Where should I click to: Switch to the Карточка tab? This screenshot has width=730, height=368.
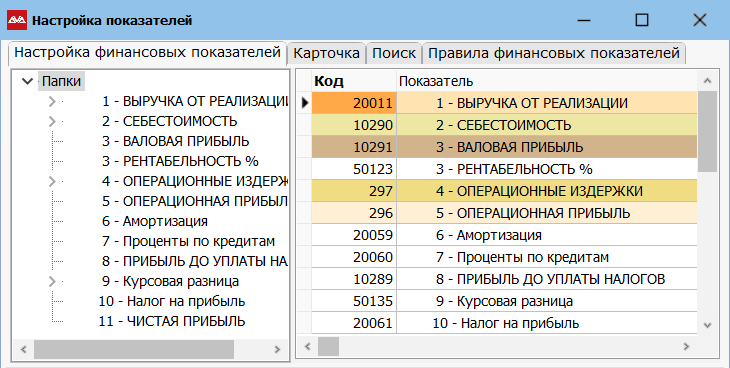pyautogui.click(x=326, y=53)
